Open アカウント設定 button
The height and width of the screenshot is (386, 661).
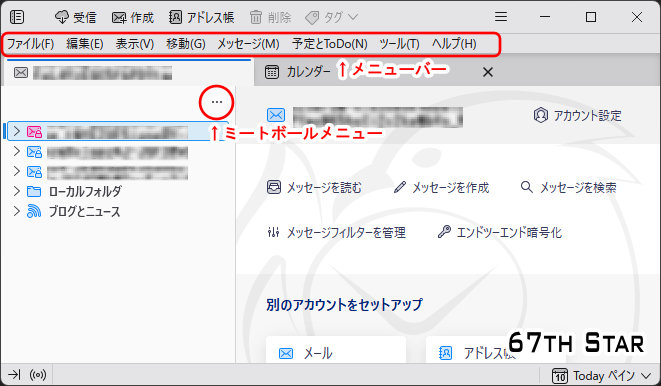[578, 115]
